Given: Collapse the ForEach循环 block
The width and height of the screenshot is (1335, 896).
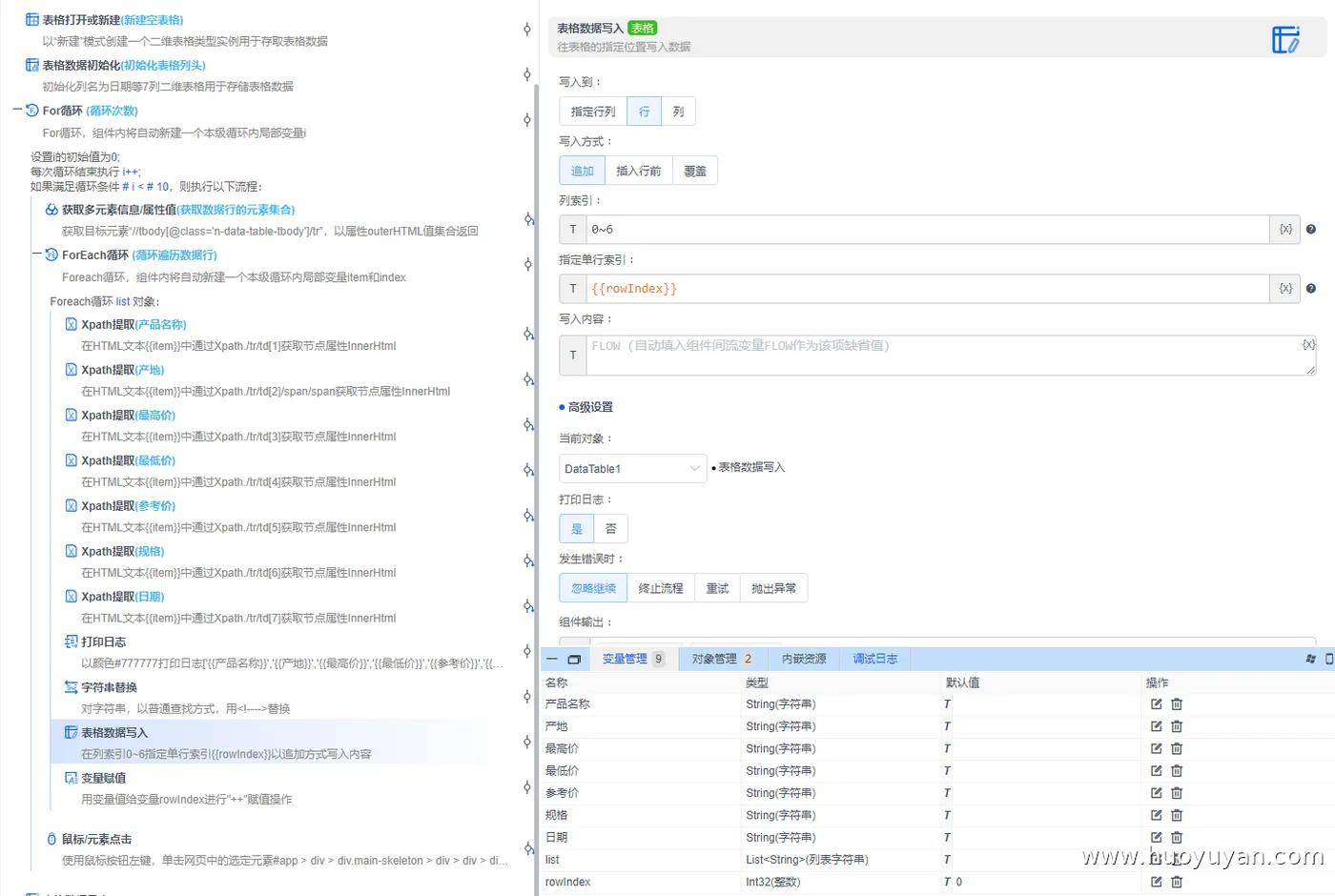Looking at the screenshot, I should click(x=37, y=255).
